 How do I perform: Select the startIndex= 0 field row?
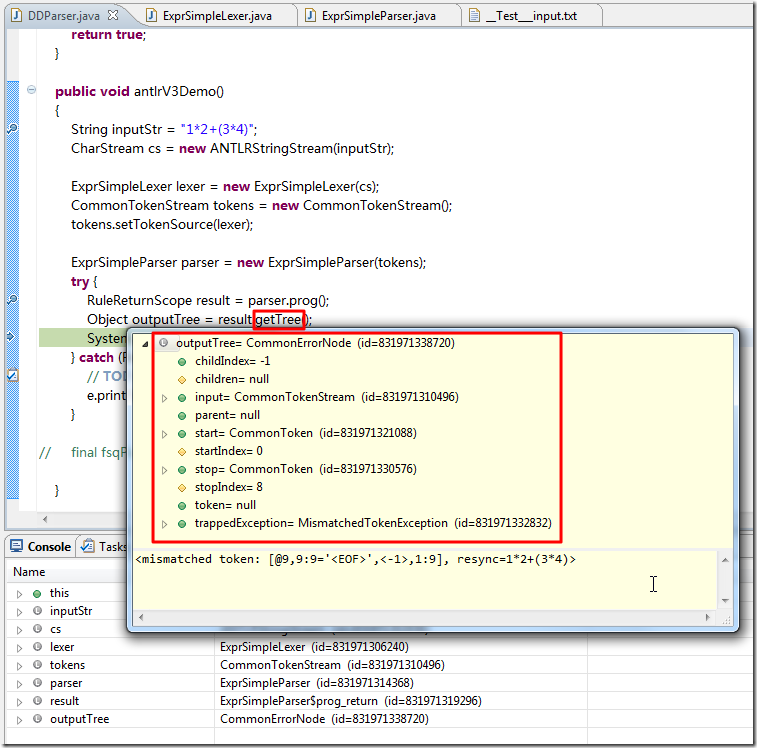point(228,451)
